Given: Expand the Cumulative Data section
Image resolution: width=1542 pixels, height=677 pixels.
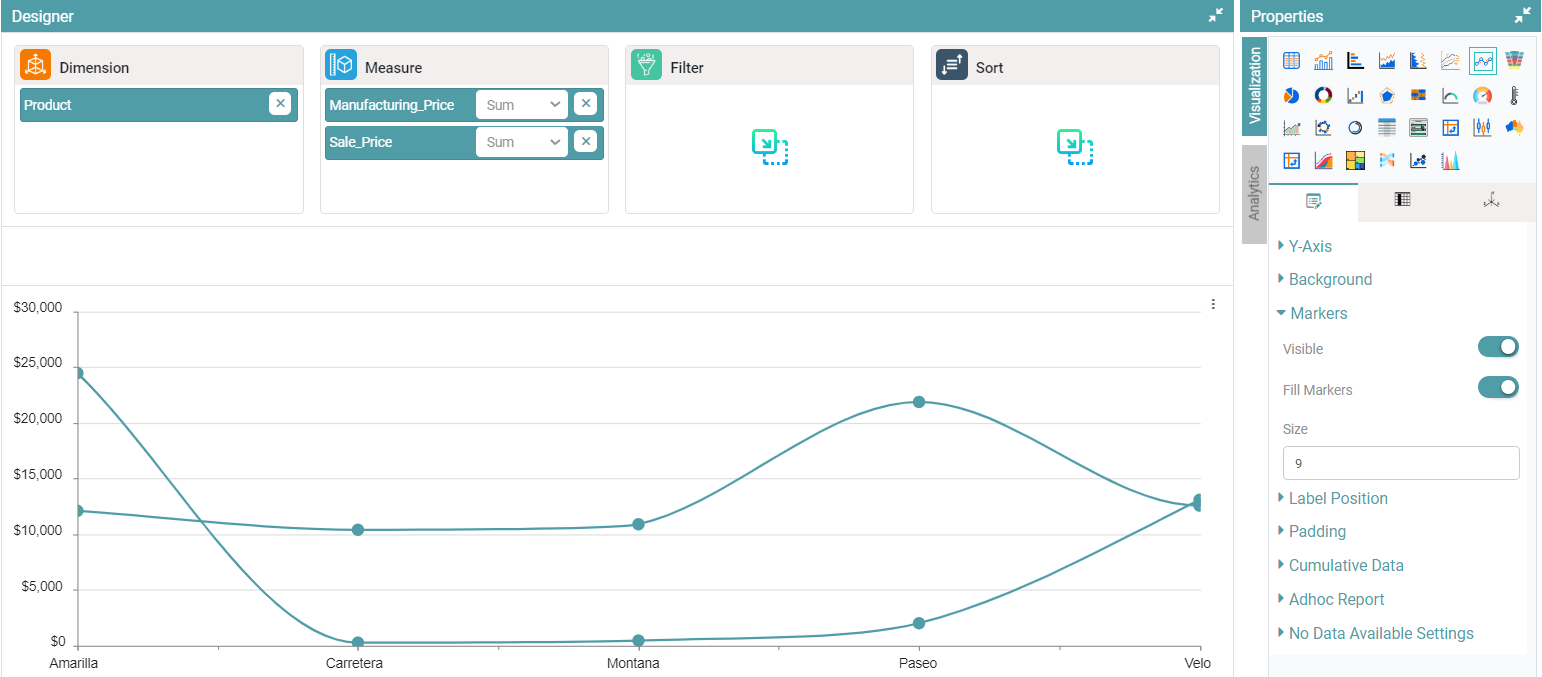Looking at the screenshot, I should pos(1345,565).
